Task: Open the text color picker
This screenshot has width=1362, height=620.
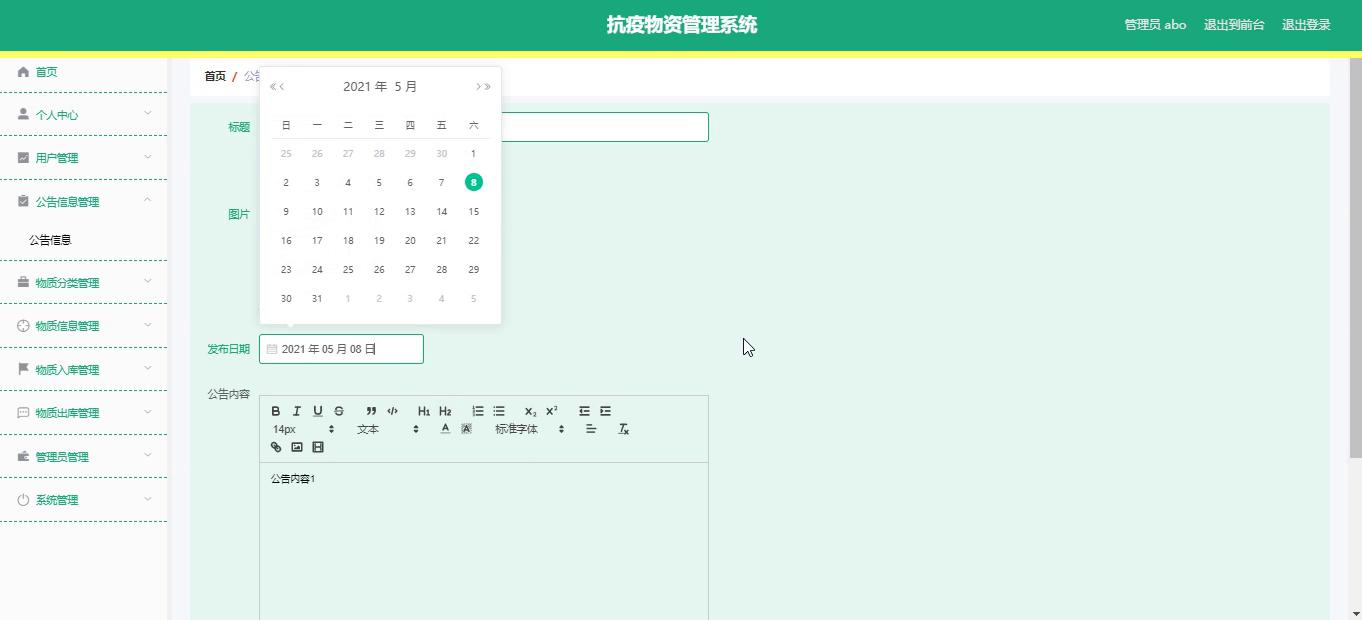Action: (445, 429)
